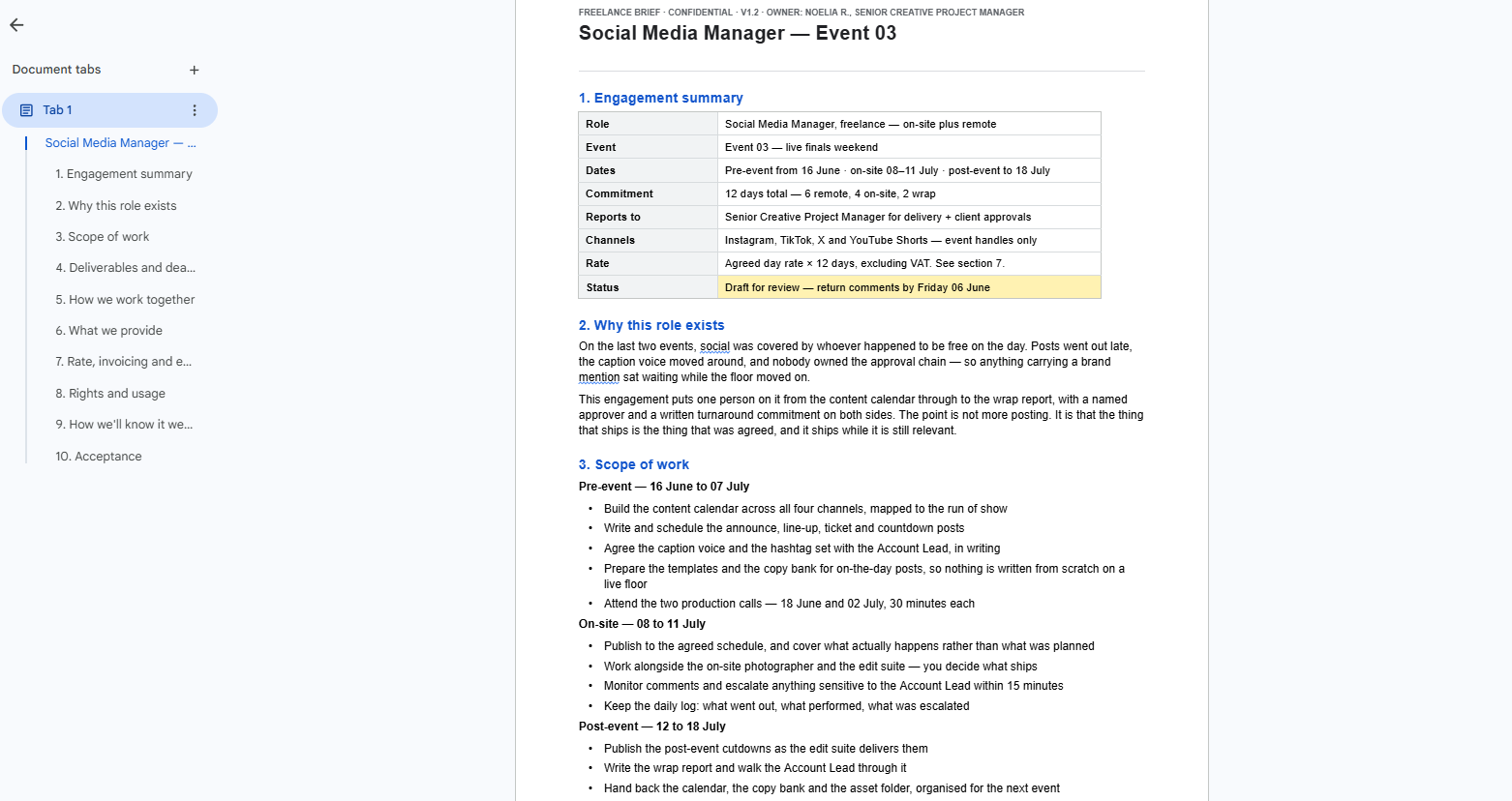
Task: Click cell 'Social Media Manager, freelance — on-site plus remote'
Action: 909,124
